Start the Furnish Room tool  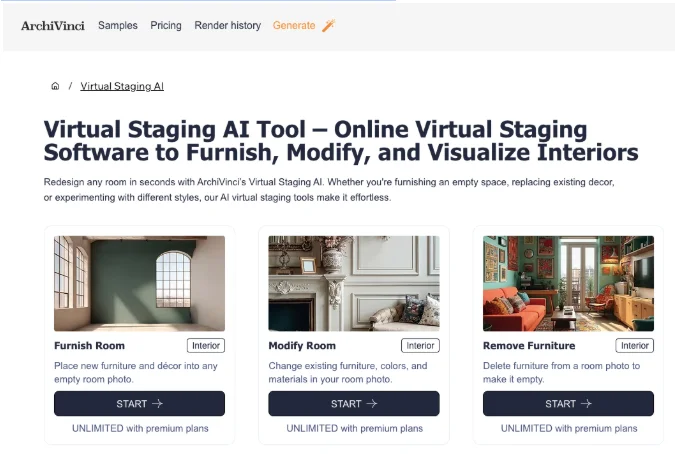tap(139, 404)
